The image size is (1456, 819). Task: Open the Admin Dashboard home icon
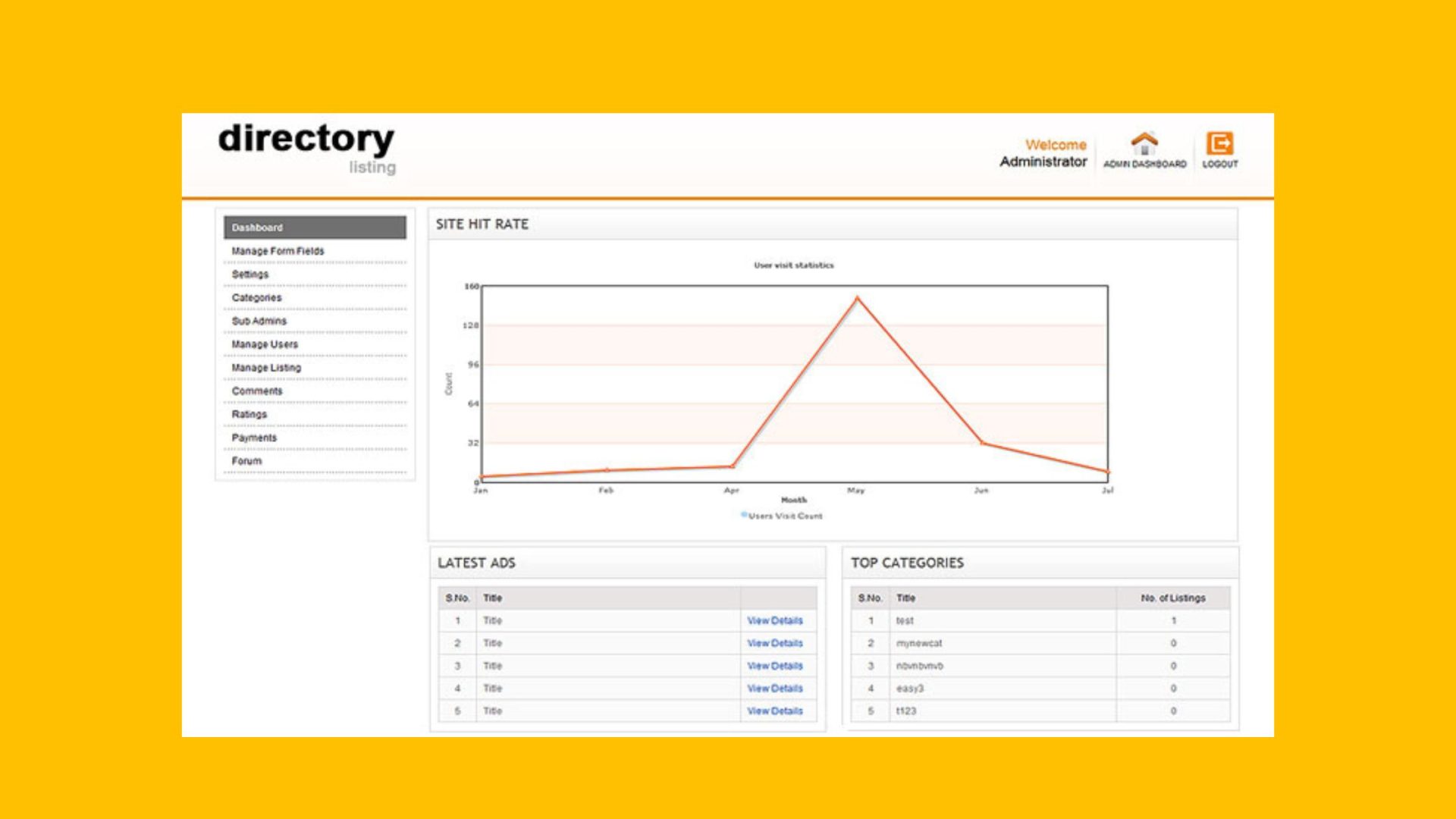point(1144,150)
